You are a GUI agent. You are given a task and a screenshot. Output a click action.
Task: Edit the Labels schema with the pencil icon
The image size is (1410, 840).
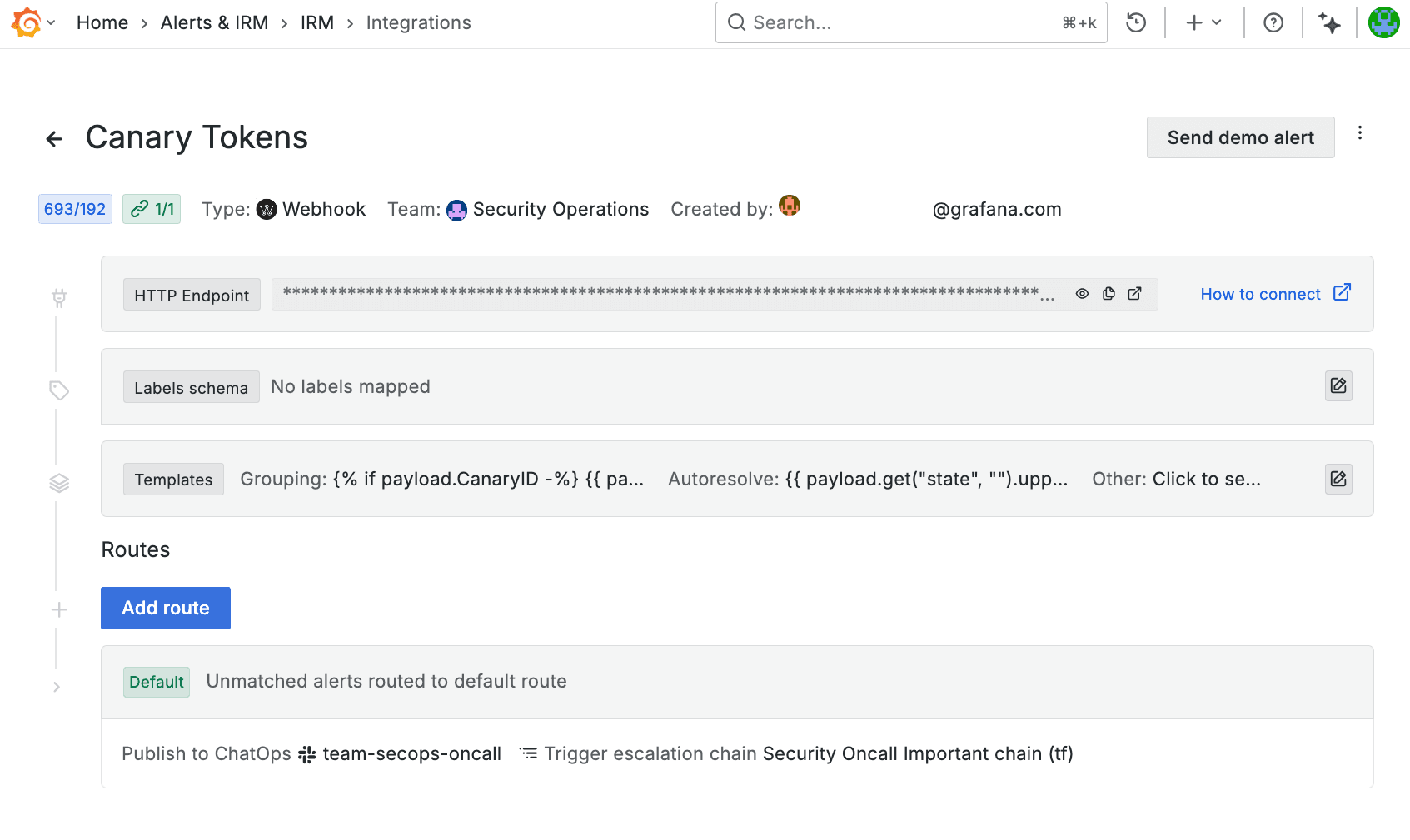(x=1338, y=385)
